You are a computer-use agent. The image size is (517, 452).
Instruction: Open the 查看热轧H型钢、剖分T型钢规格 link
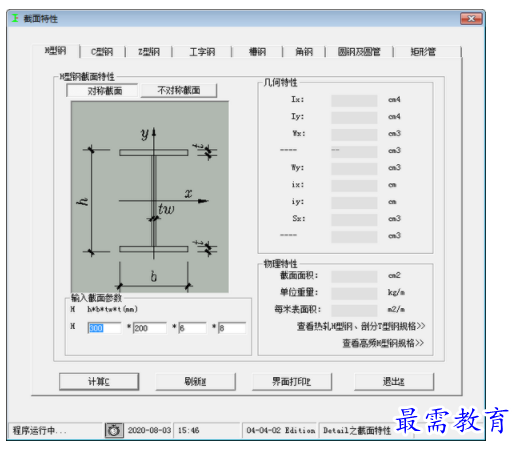pos(361,326)
